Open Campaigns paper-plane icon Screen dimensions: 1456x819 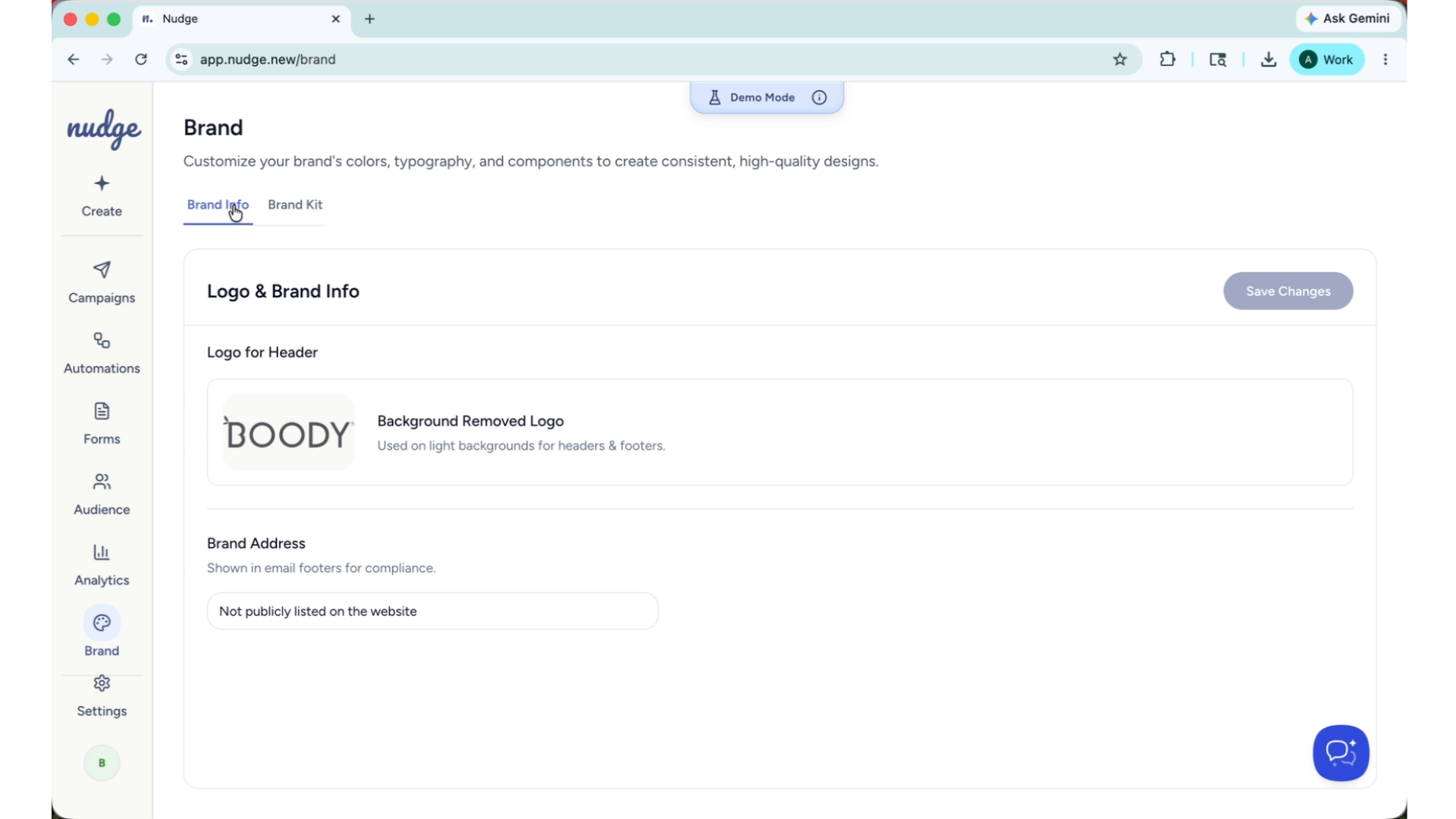pyautogui.click(x=102, y=270)
